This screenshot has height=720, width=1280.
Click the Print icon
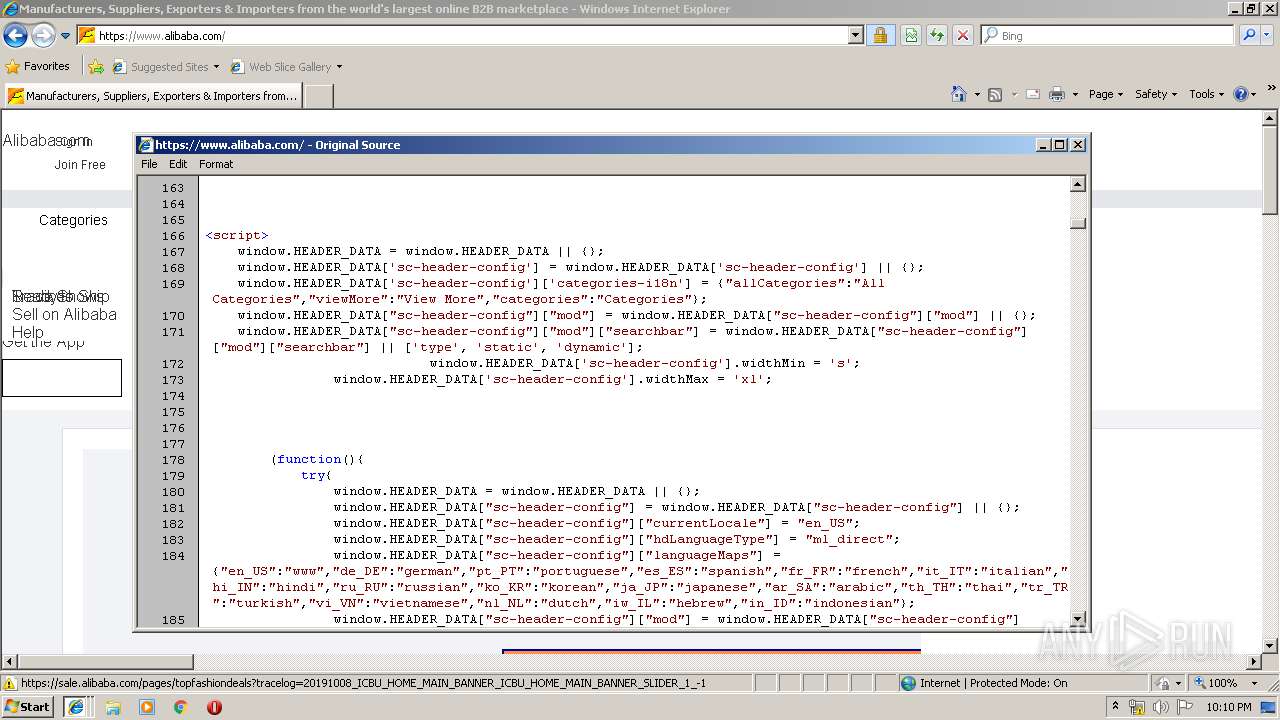1057,94
